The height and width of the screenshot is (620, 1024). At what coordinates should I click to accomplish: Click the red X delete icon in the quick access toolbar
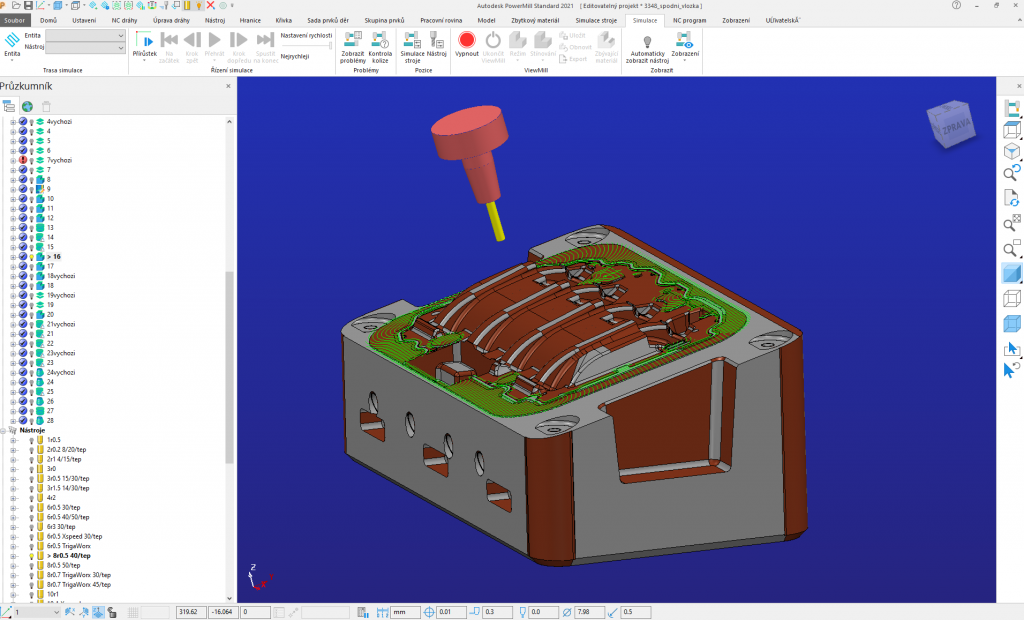[x=210, y=5]
